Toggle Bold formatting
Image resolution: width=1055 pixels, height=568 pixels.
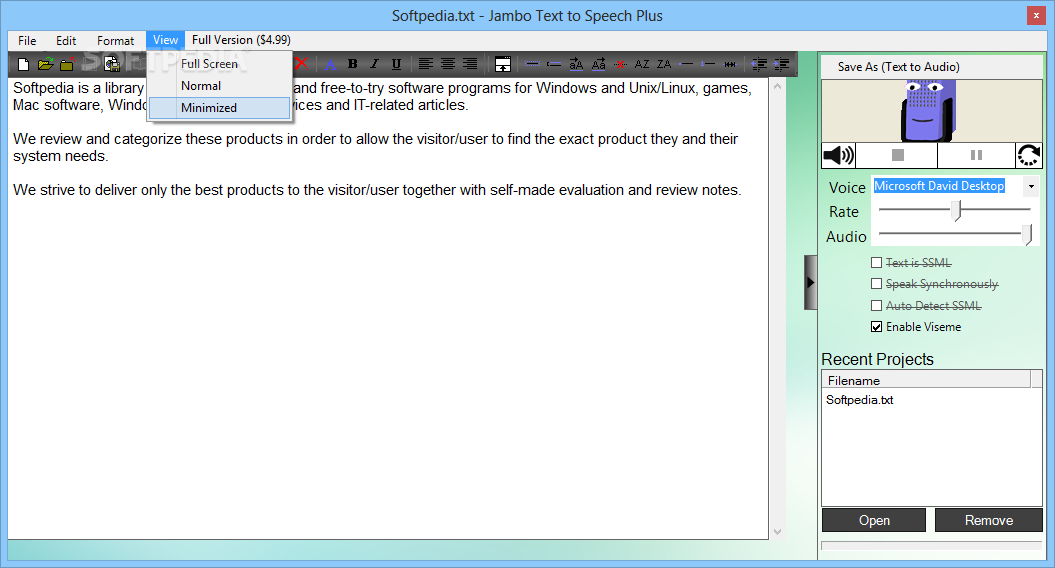pyautogui.click(x=352, y=65)
